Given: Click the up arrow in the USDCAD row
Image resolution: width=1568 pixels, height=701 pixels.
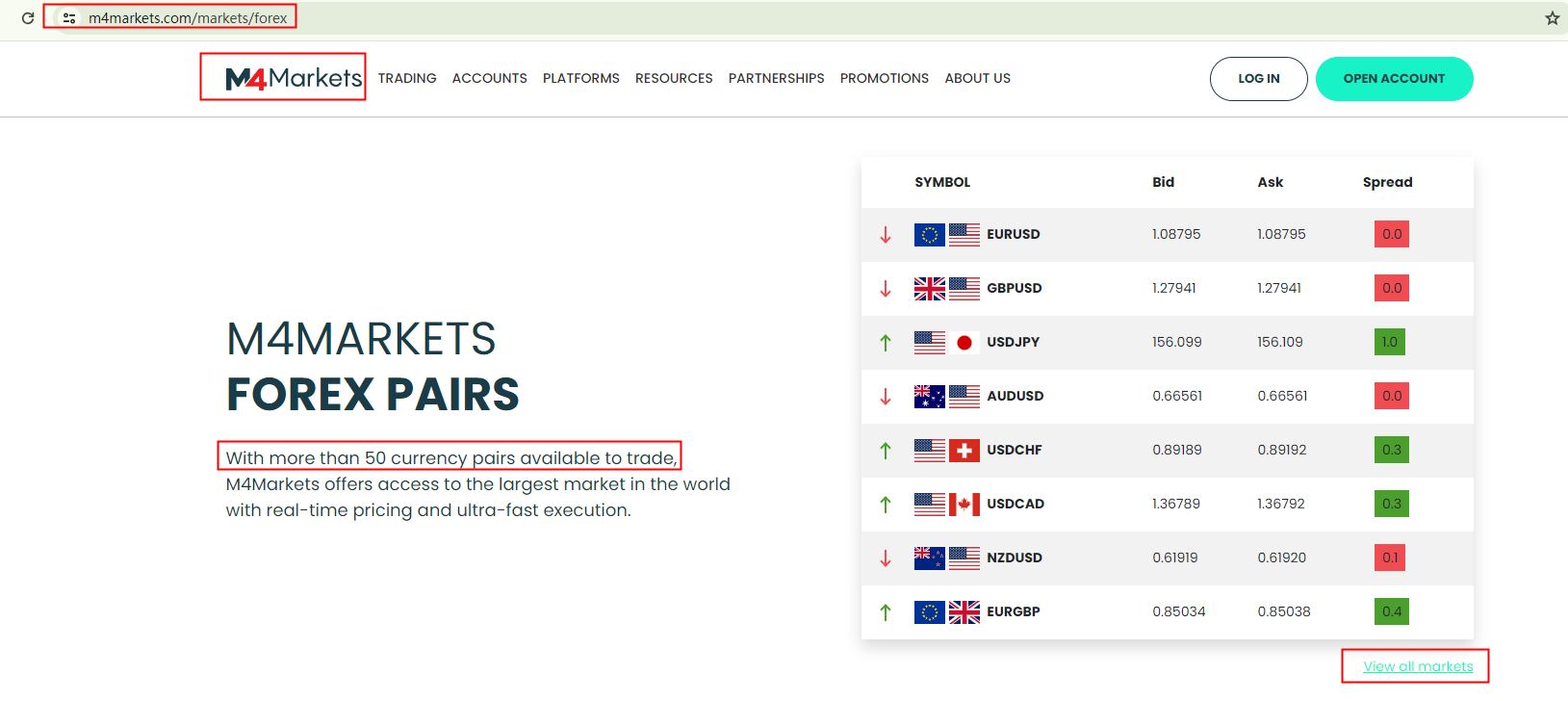Looking at the screenshot, I should point(886,504).
